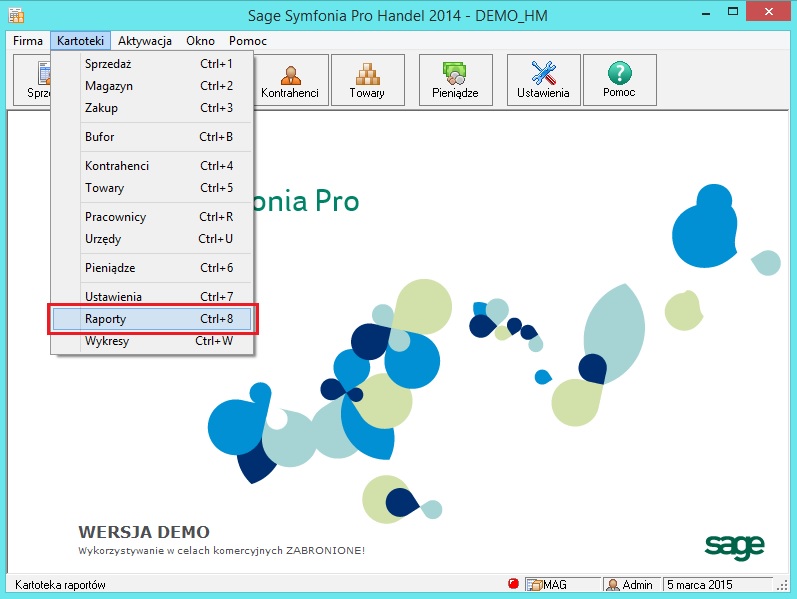Click the 5 marca 2015 date field
This screenshot has height=599, width=797.
click(x=717, y=585)
